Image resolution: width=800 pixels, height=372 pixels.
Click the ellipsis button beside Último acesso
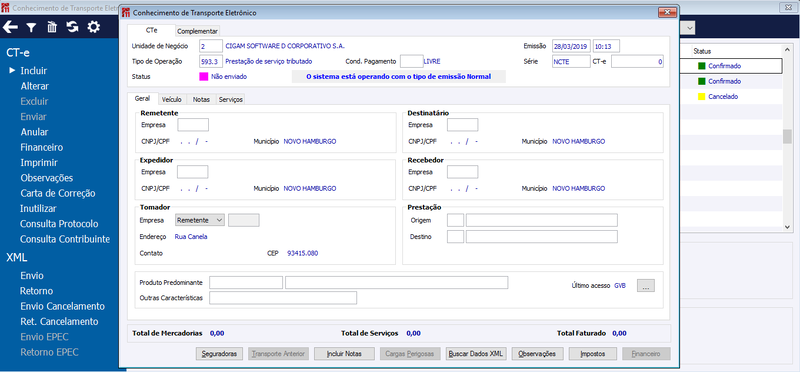(645, 286)
